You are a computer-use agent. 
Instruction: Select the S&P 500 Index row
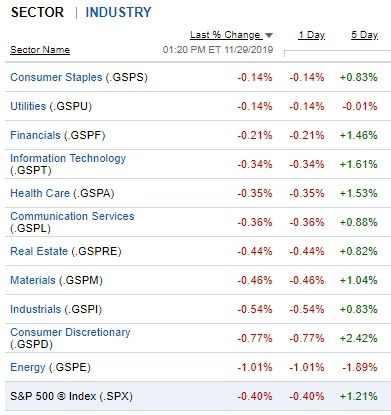[x=198, y=396]
